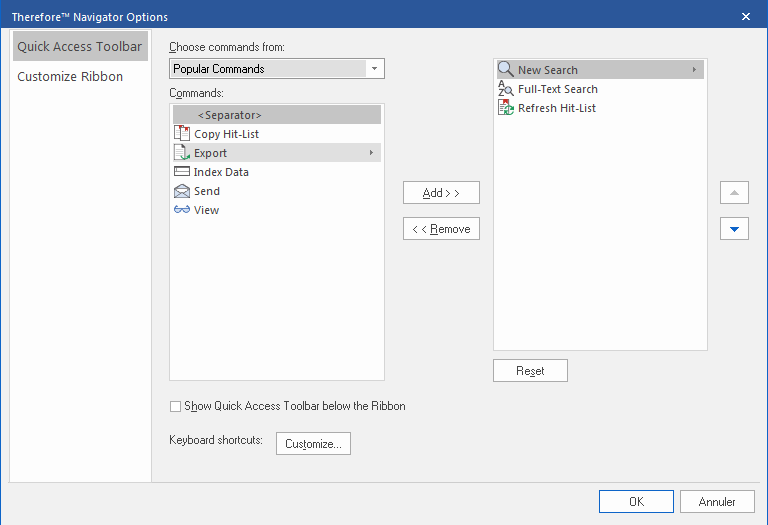The height and width of the screenshot is (525, 768).
Task: Select Send text in Commands list
Action: [207, 191]
